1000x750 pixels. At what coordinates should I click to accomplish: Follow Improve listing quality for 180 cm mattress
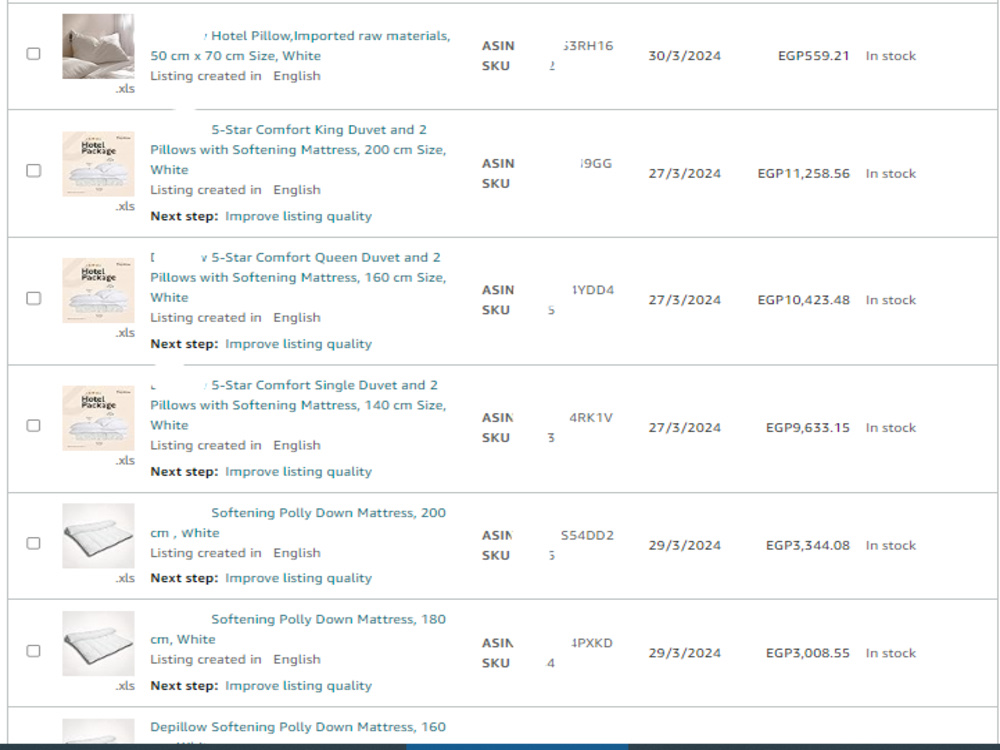tap(298, 686)
